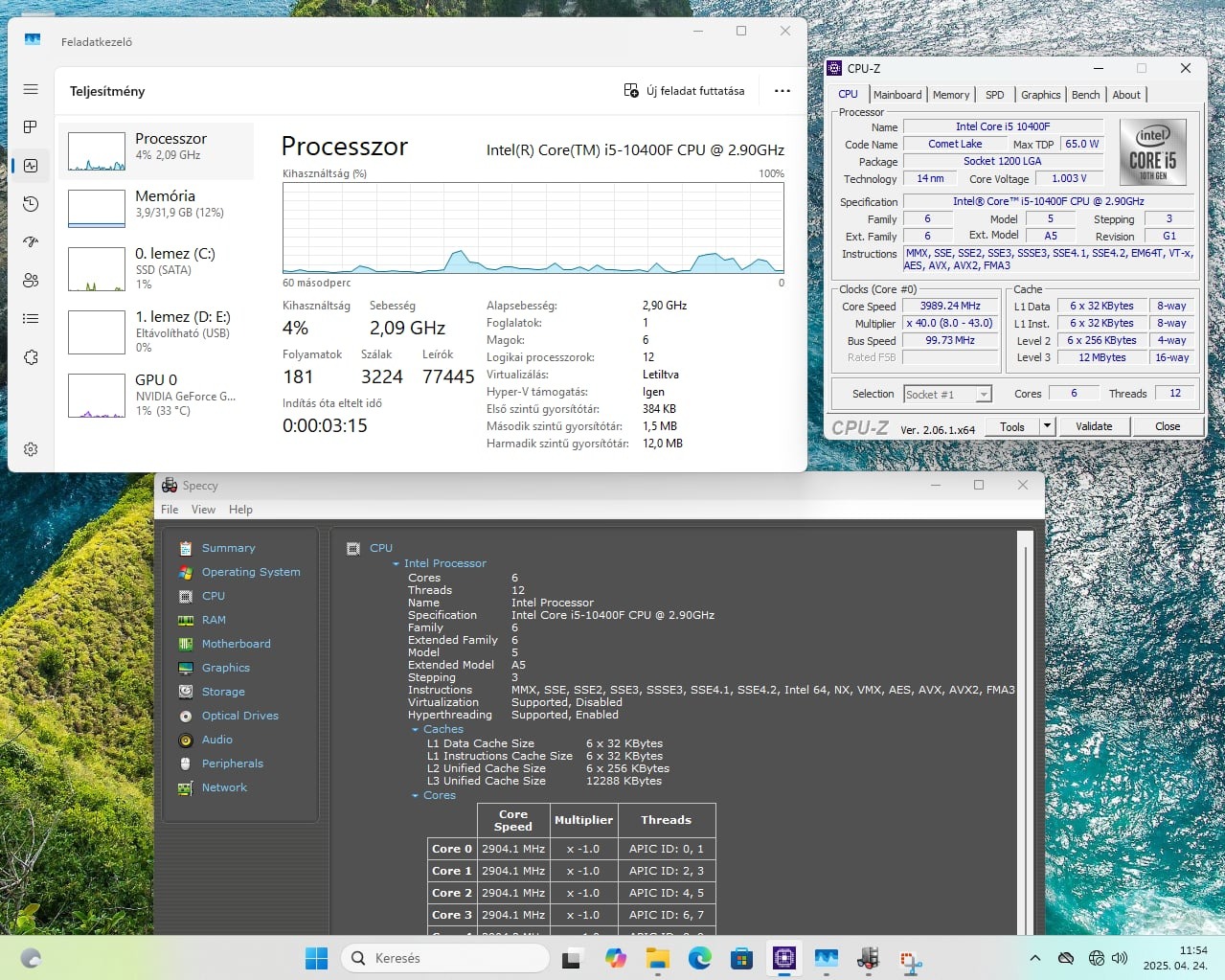Show hidden tray icons chevron
Screen dimensions: 1225x980
(x=1035, y=958)
